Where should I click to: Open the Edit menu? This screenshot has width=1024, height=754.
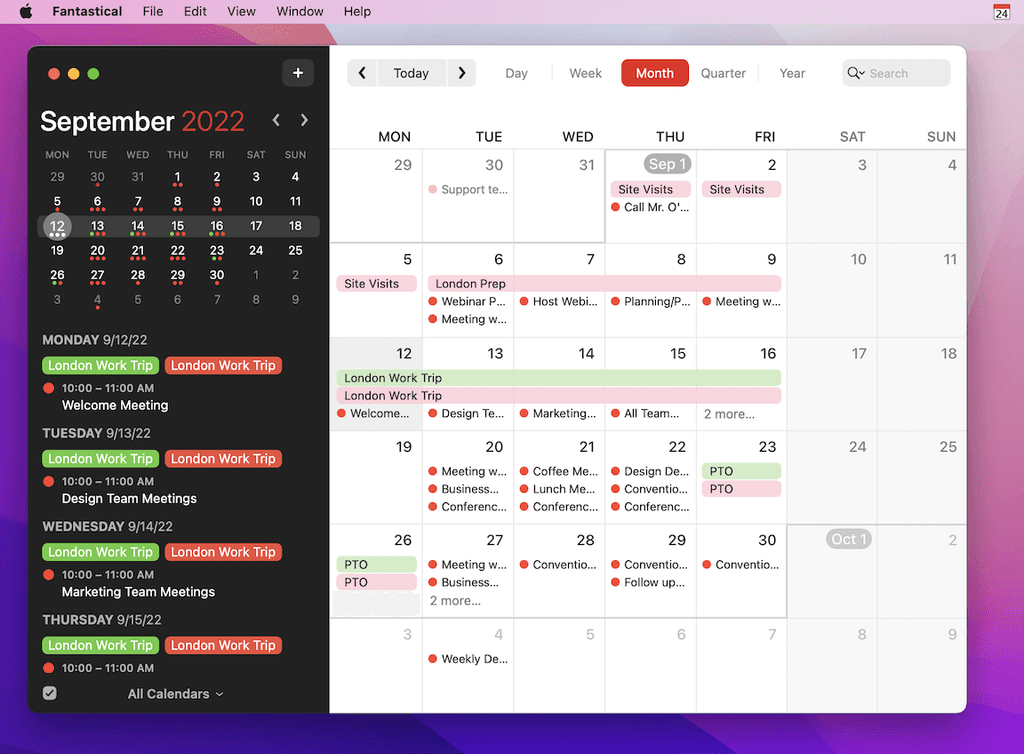click(194, 11)
